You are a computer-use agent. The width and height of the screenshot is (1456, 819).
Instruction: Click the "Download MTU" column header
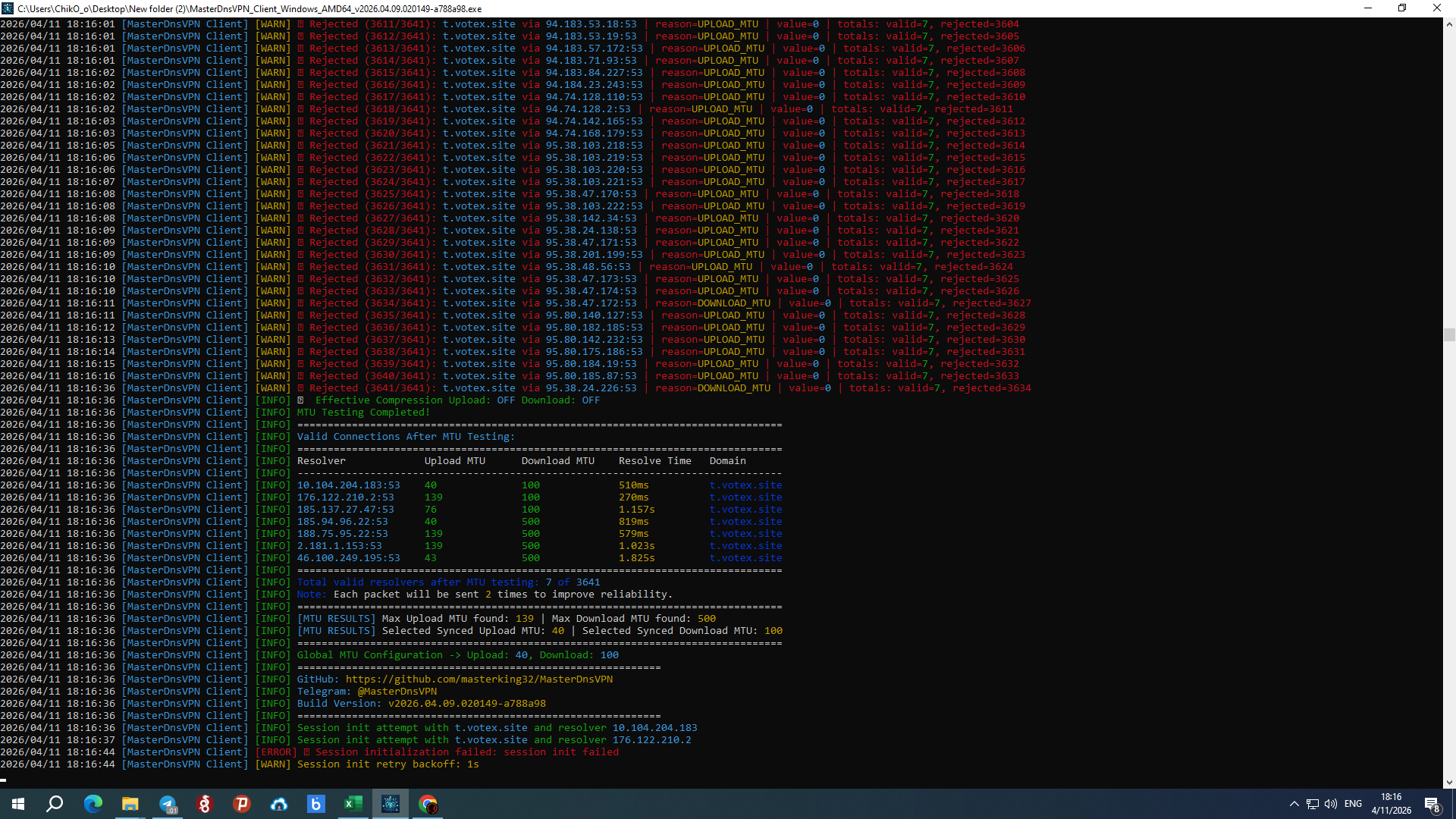(557, 461)
